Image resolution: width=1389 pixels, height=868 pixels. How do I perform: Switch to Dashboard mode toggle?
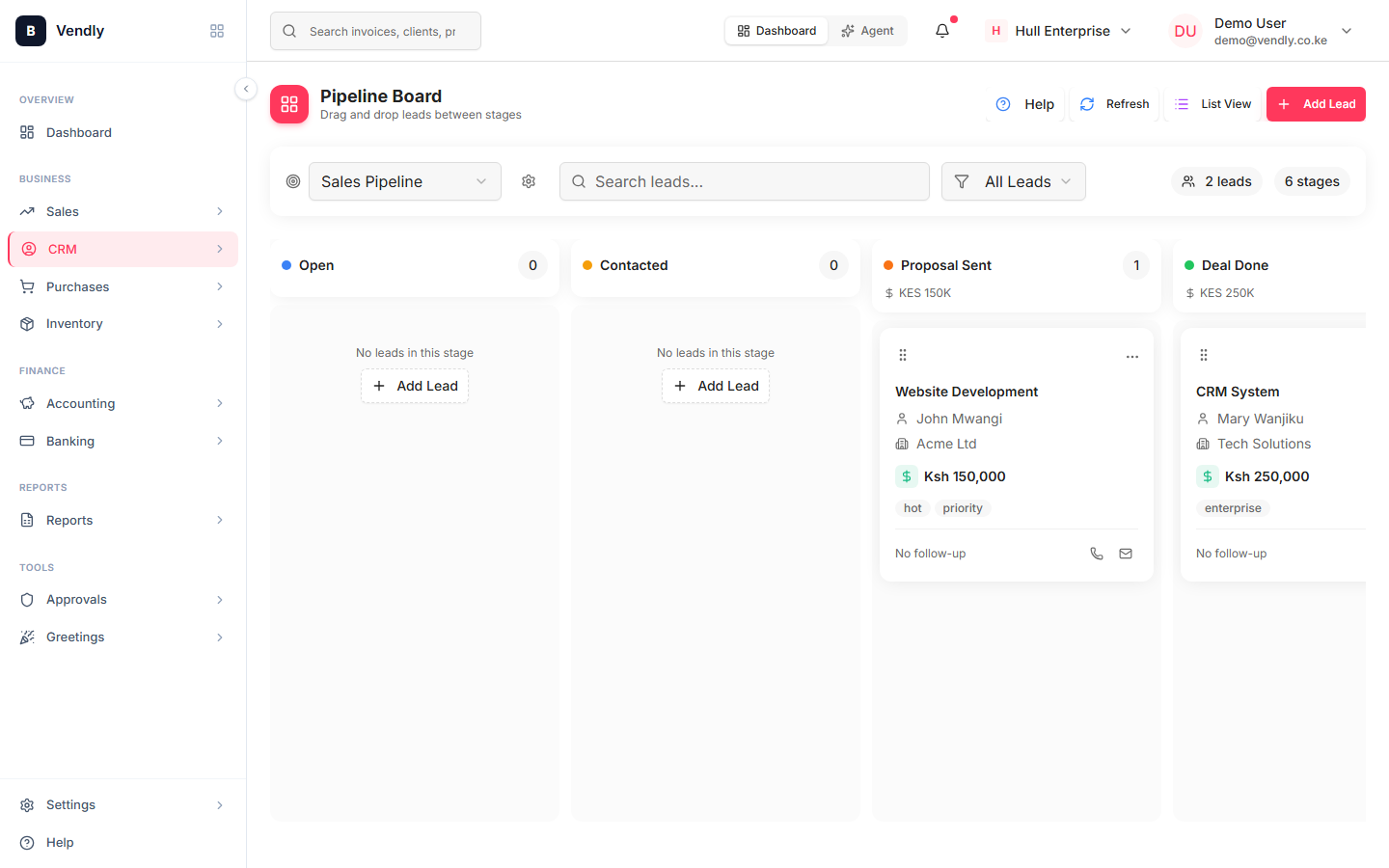[776, 31]
